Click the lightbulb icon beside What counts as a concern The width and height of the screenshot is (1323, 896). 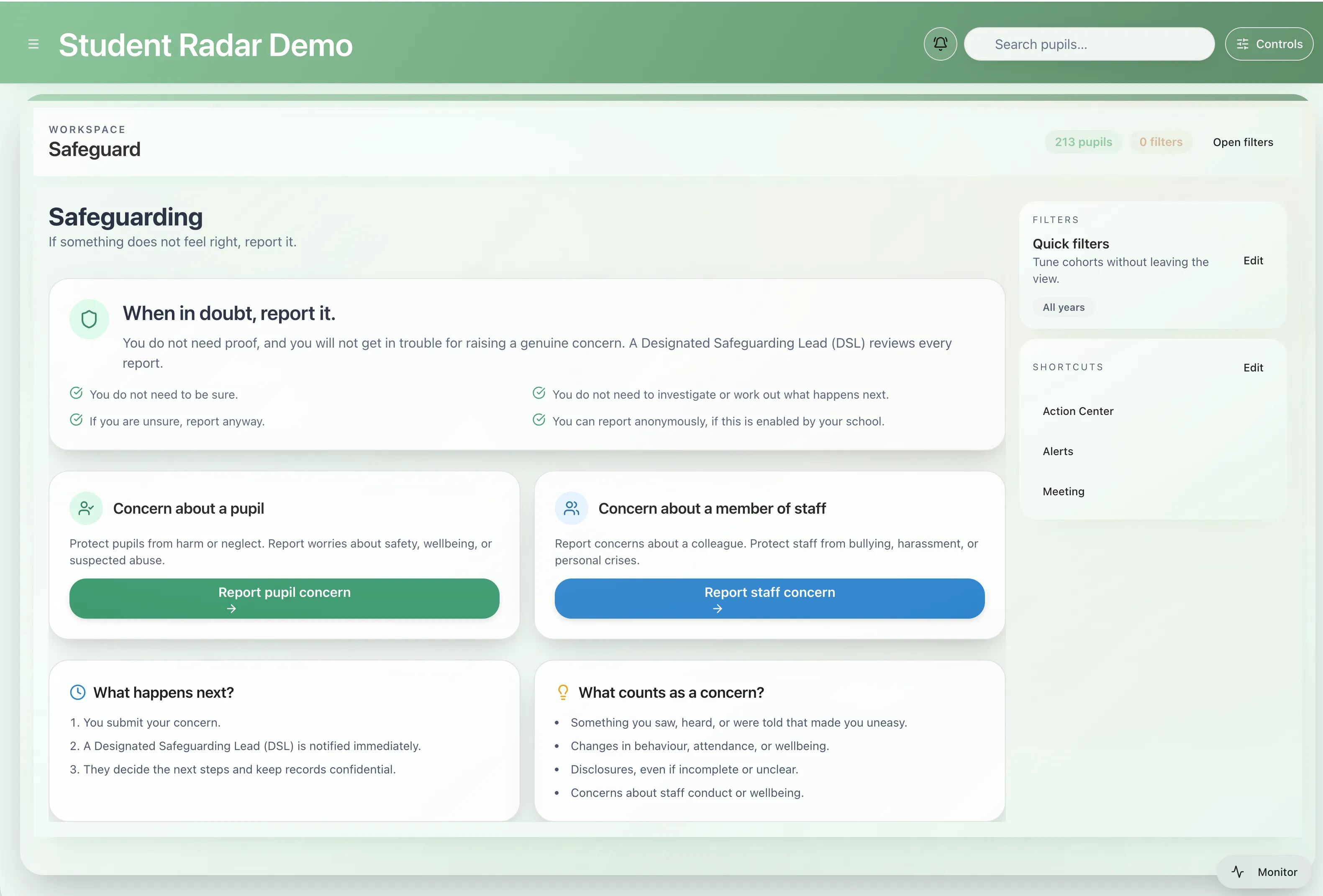(563, 692)
